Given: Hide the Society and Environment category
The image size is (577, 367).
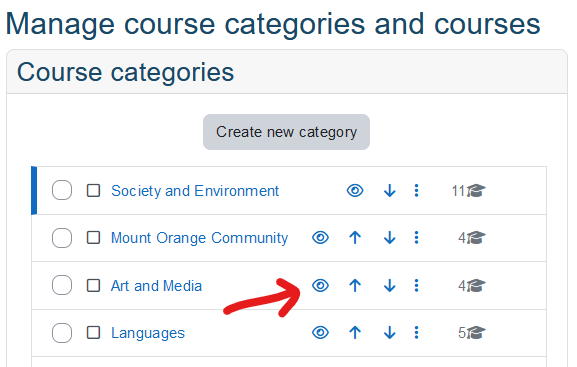Looking at the screenshot, I should (x=355, y=191).
